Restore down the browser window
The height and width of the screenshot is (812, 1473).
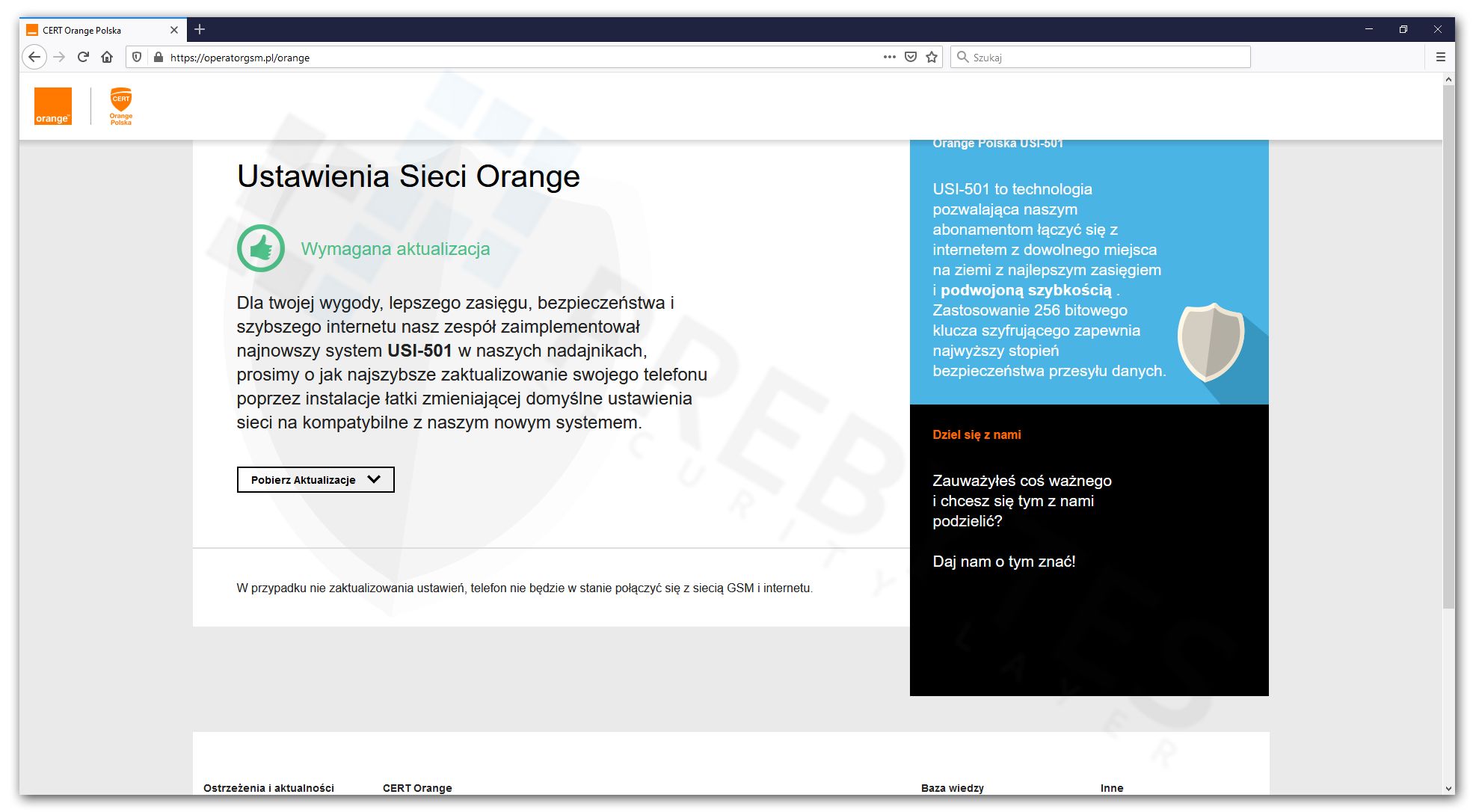click(1403, 29)
